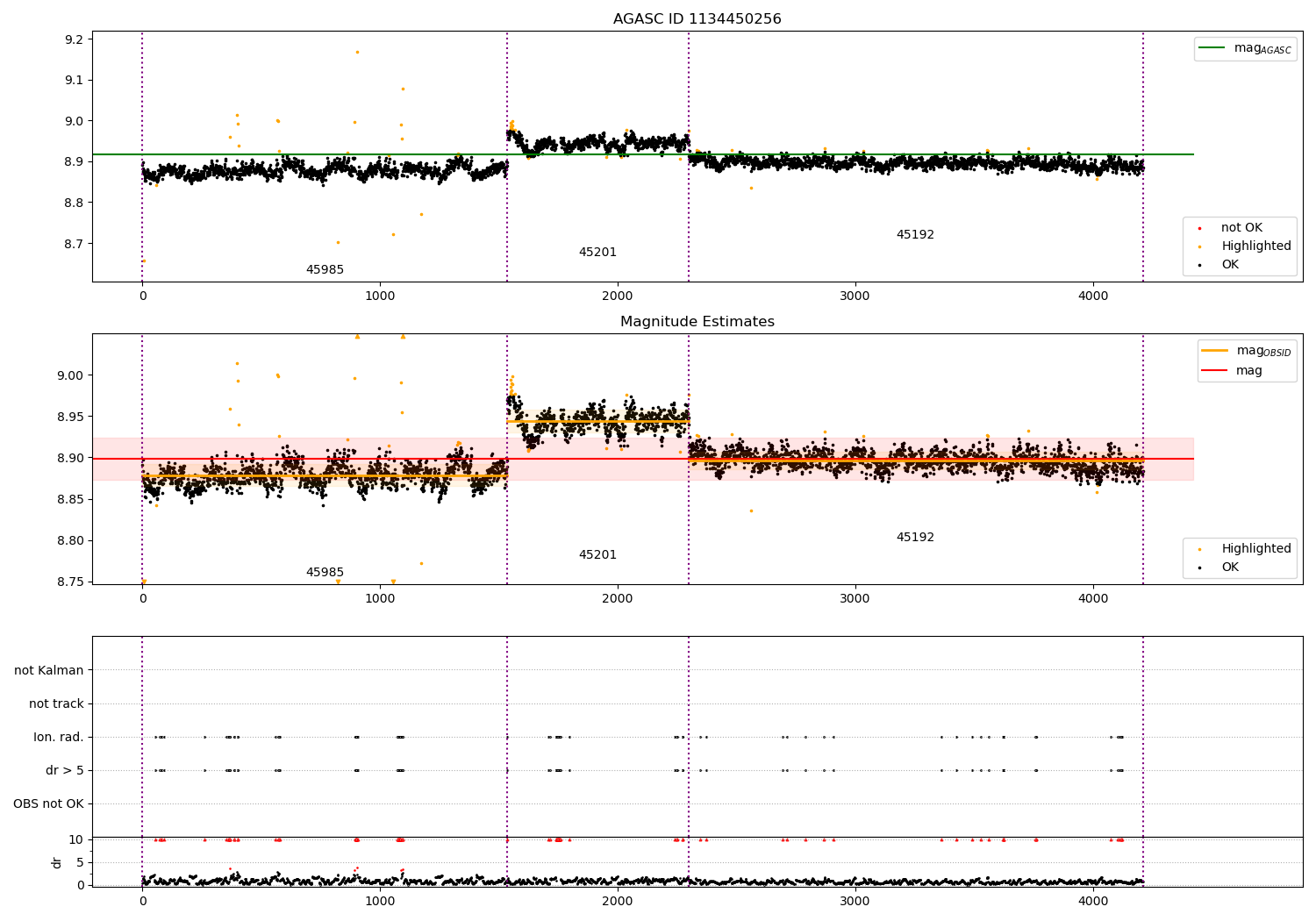This screenshot has height=921, width=1316.
Task: Click the mag OBSID legend label text
Action: [1263, 352]
